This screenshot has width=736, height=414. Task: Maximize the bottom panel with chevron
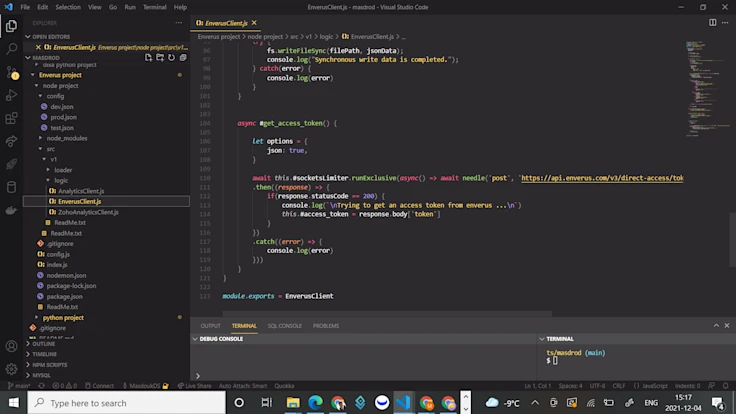click(716, 325)
